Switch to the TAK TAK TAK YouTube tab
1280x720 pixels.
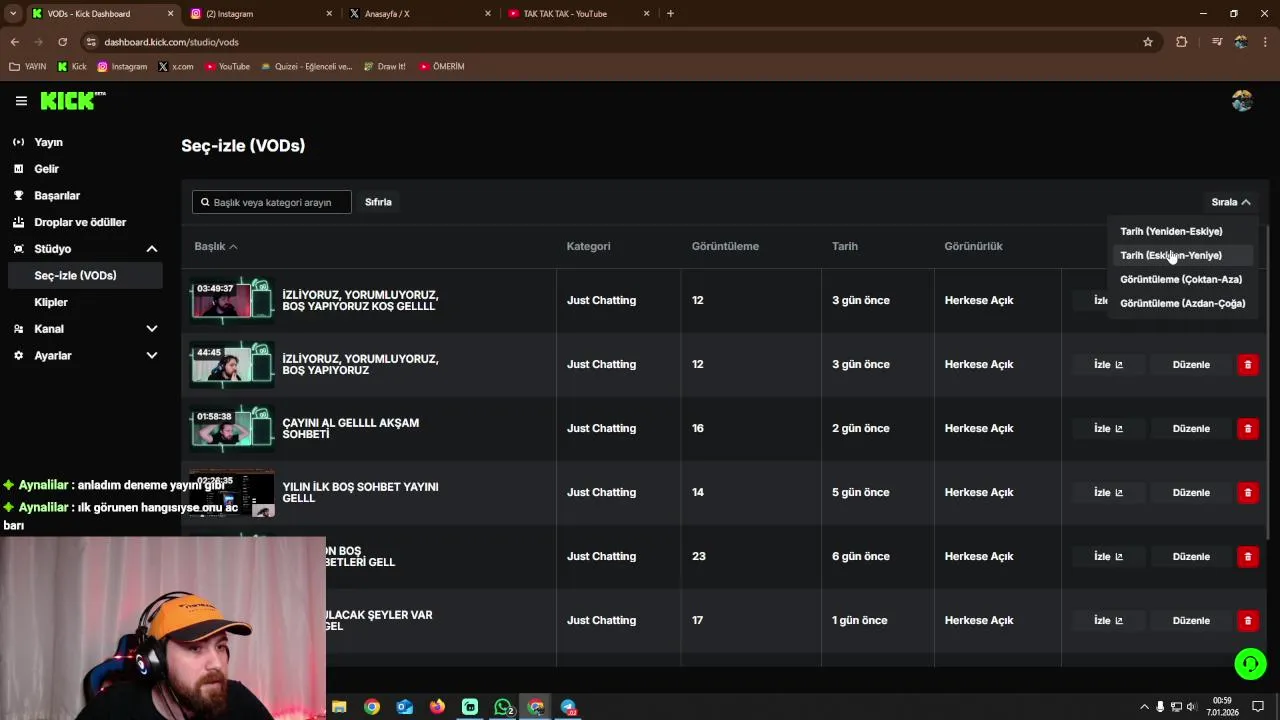[x=578, y=14]
